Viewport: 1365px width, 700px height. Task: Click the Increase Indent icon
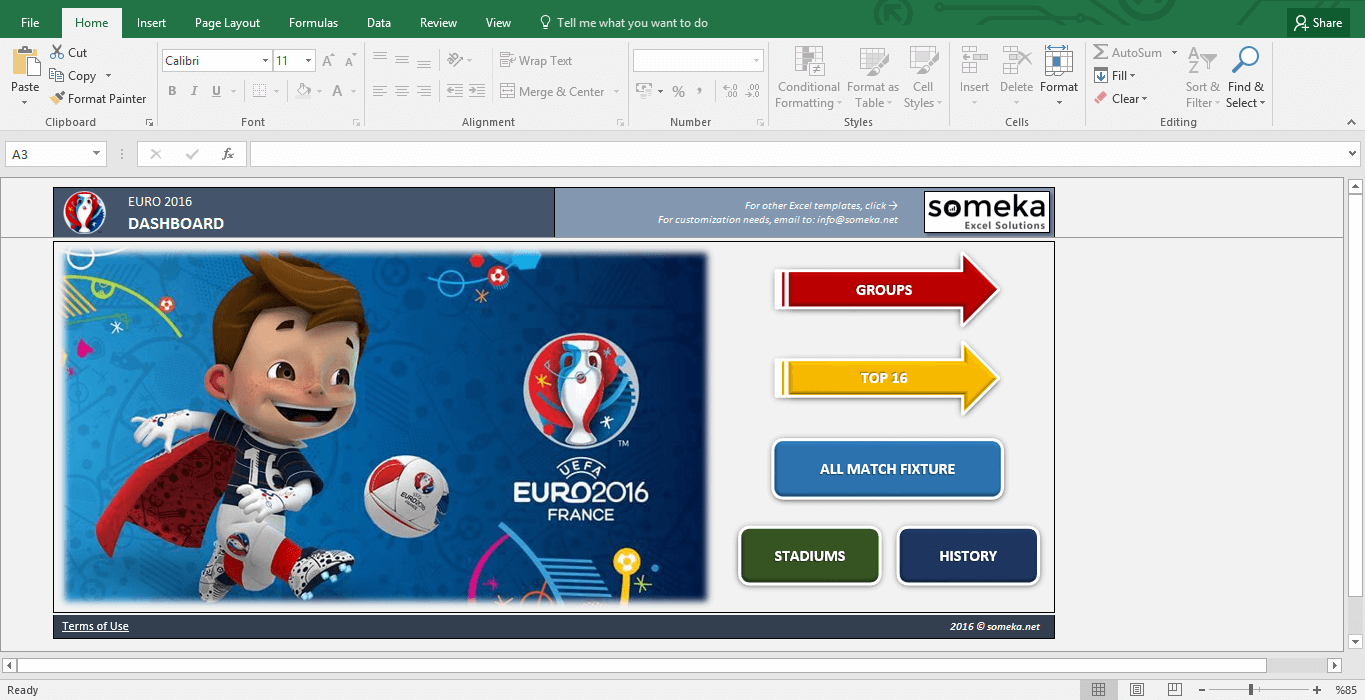(478, 91)
